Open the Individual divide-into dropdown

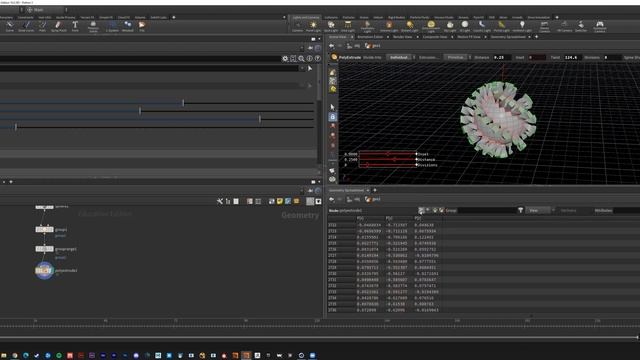coord(400,58)
